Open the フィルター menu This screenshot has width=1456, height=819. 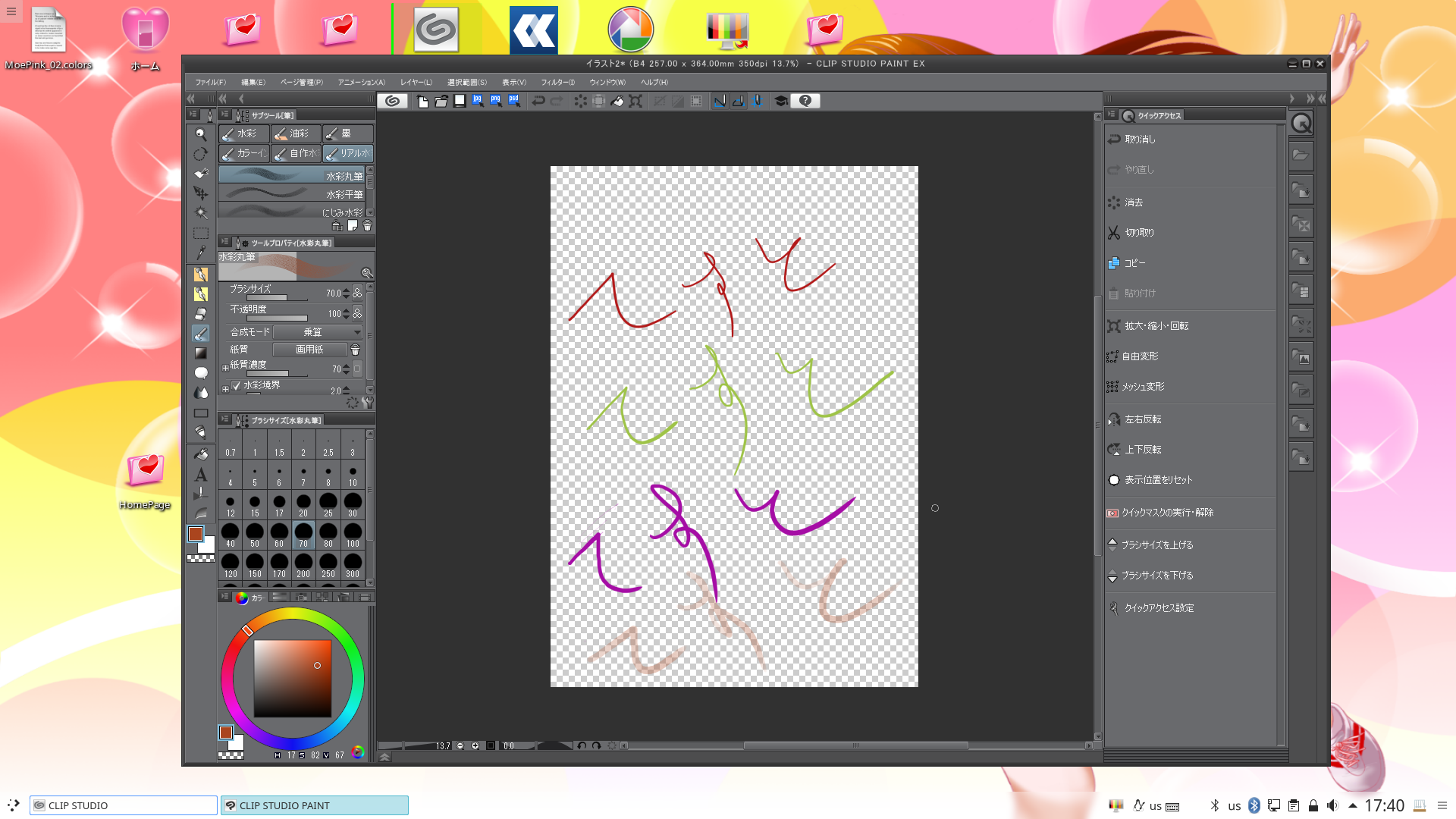click(557, 82)
